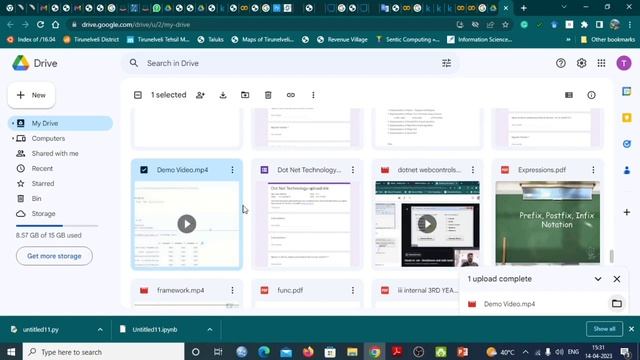Collapse the upload complete panel
Screen dimensions: 640x360
pos(598,279)
